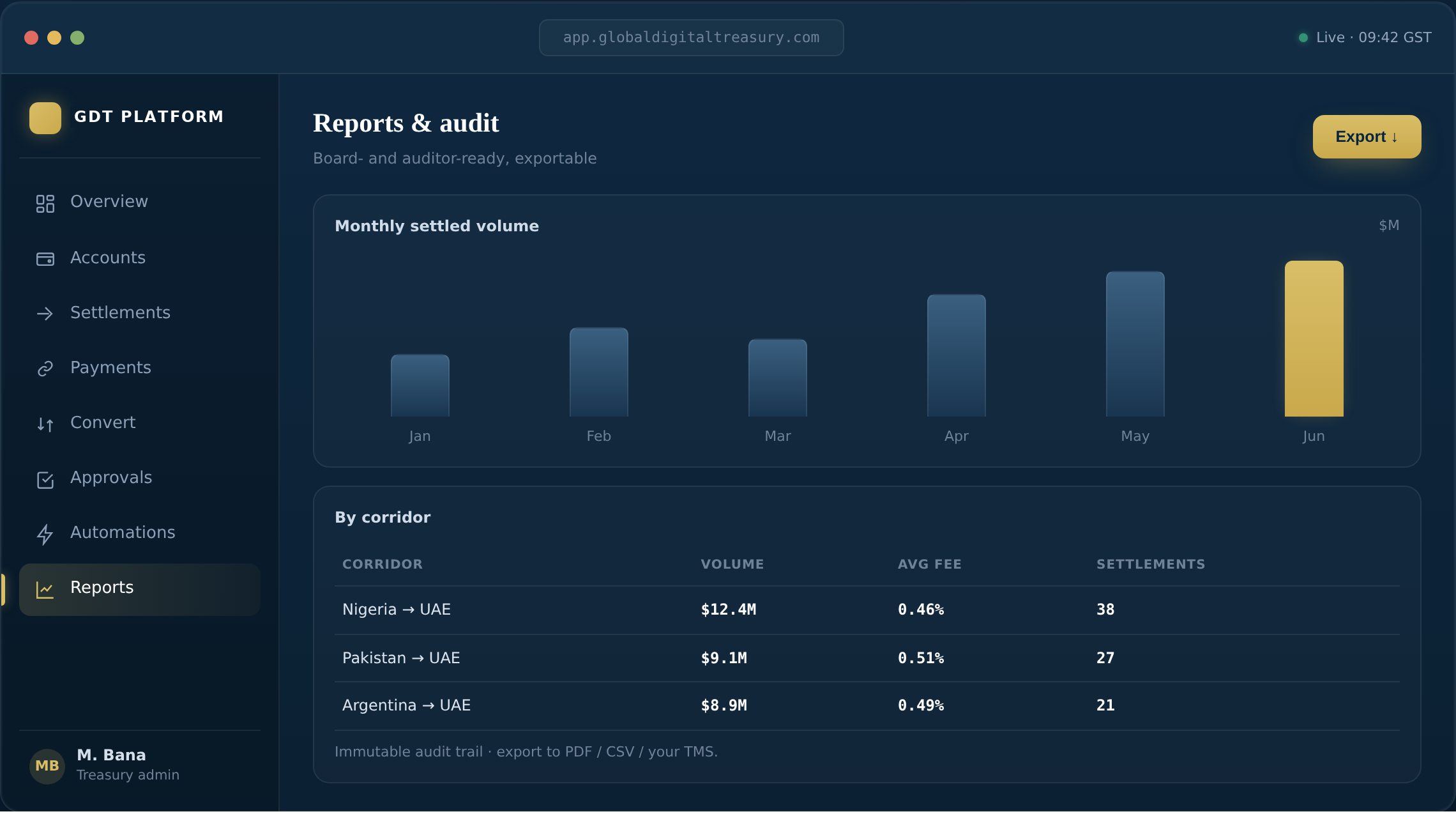Click the Immutable audit trail footnote
Viewport: 1456px width, 814px height.
pyautogui.click(x=526, y=752)
